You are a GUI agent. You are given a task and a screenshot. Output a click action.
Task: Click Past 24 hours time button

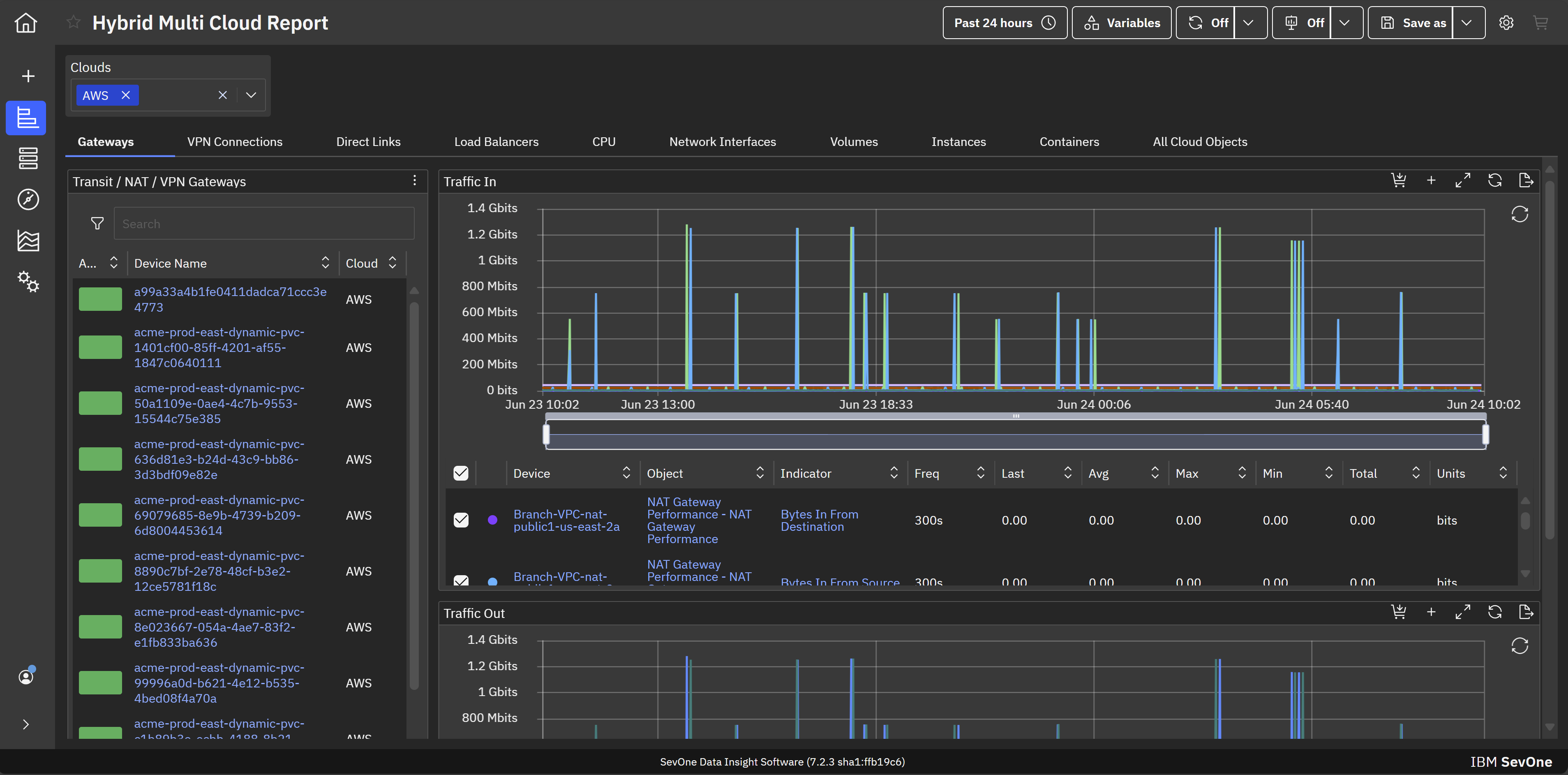[1005, 23]
